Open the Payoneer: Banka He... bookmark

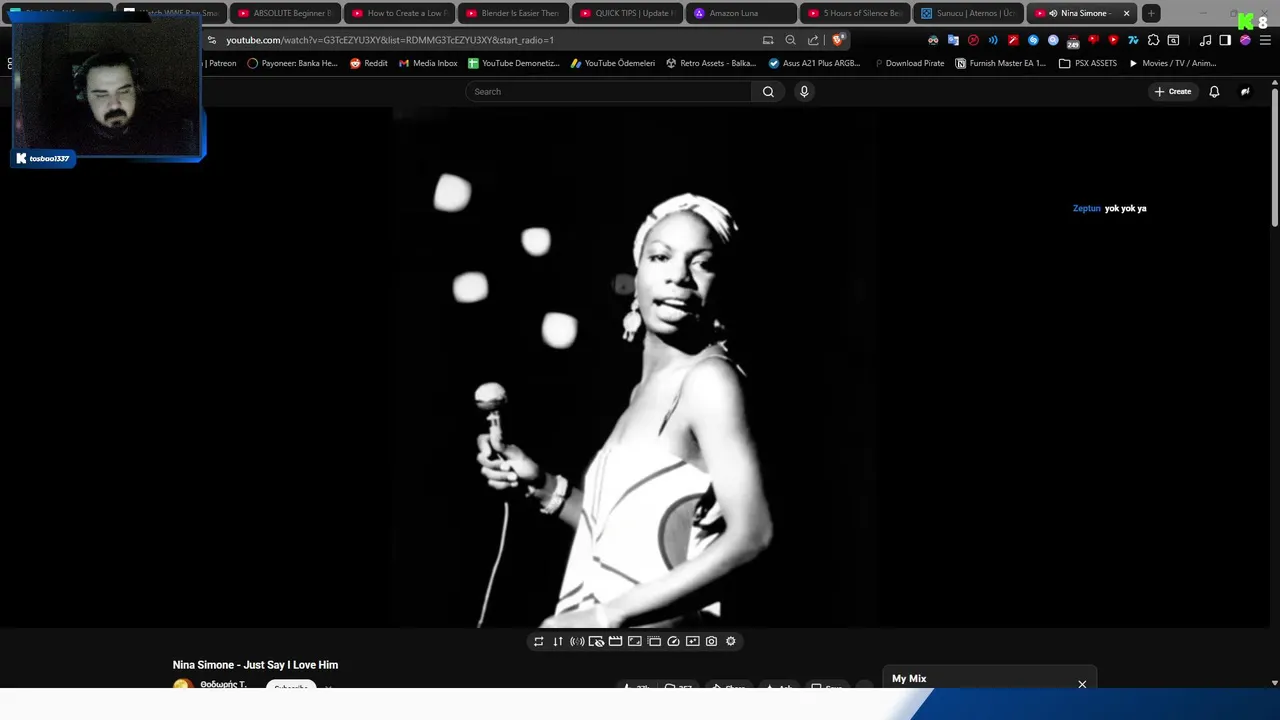tap(292, 63)
